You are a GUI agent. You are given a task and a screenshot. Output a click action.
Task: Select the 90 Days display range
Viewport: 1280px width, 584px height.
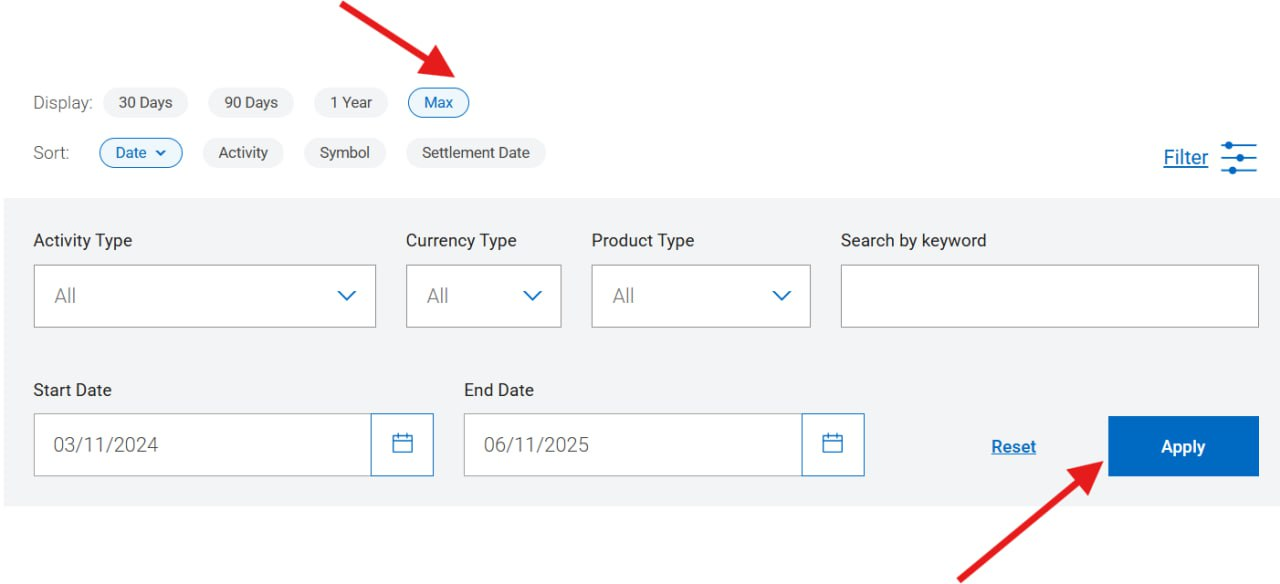click(250, 102)
